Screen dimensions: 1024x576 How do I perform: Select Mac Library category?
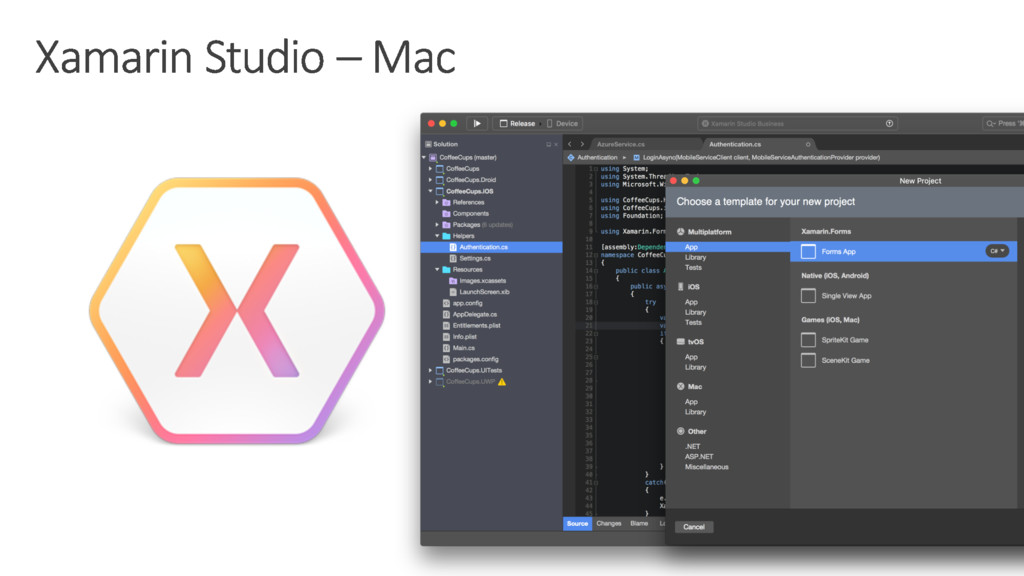pos(696,412)
